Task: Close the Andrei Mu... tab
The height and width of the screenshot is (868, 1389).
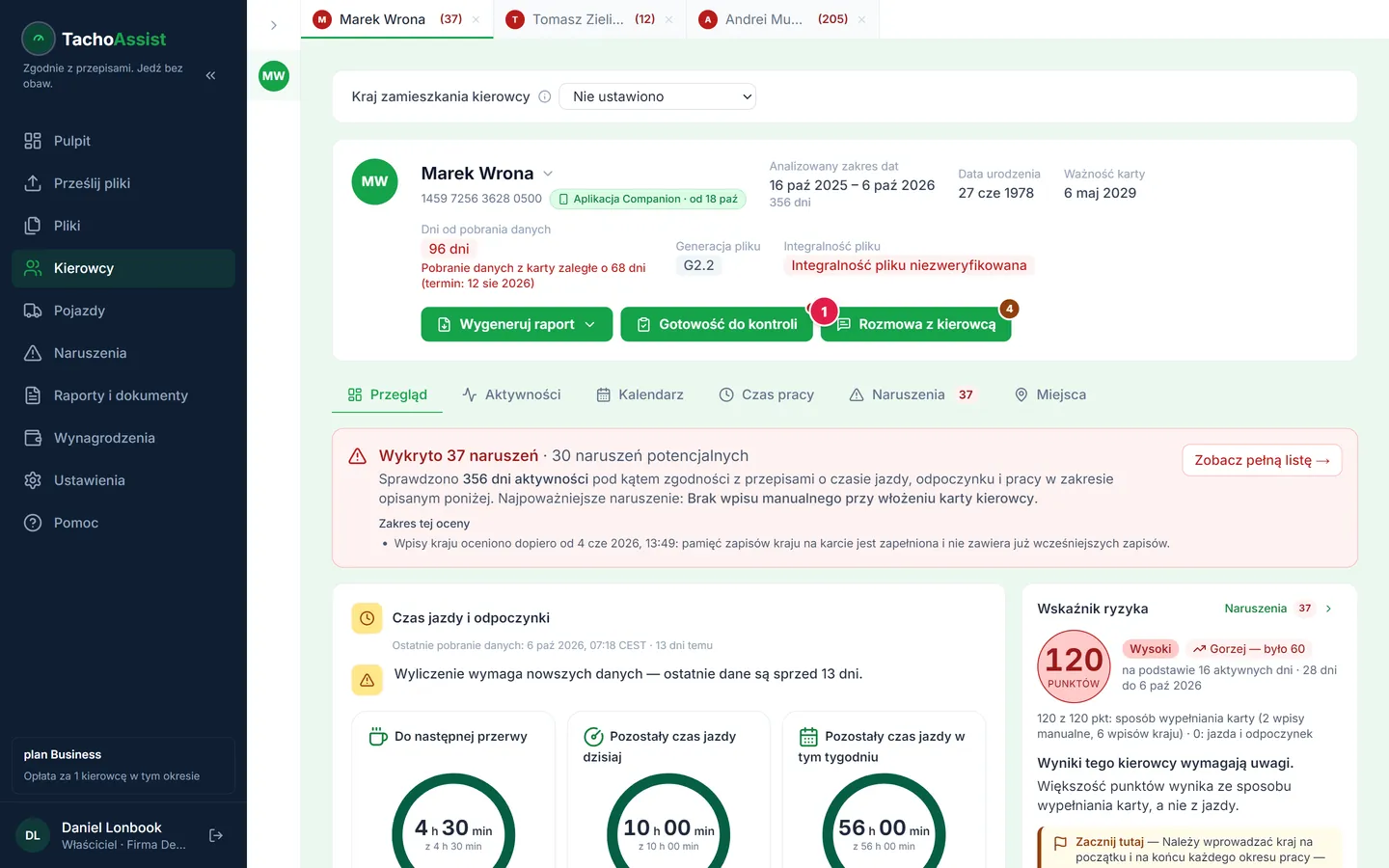Action: (861, 19)
